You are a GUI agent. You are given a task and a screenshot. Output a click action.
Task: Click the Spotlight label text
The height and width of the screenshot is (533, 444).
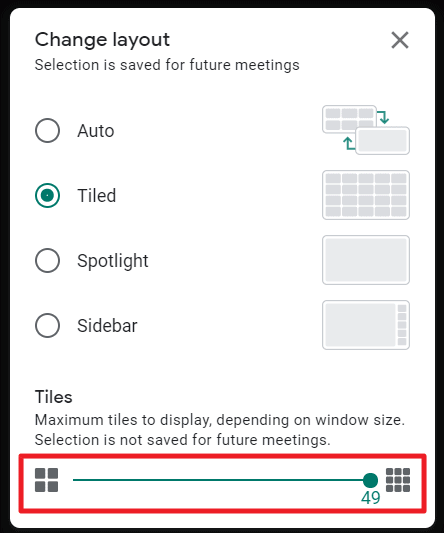pyautogui.click(x=113, y=261)
